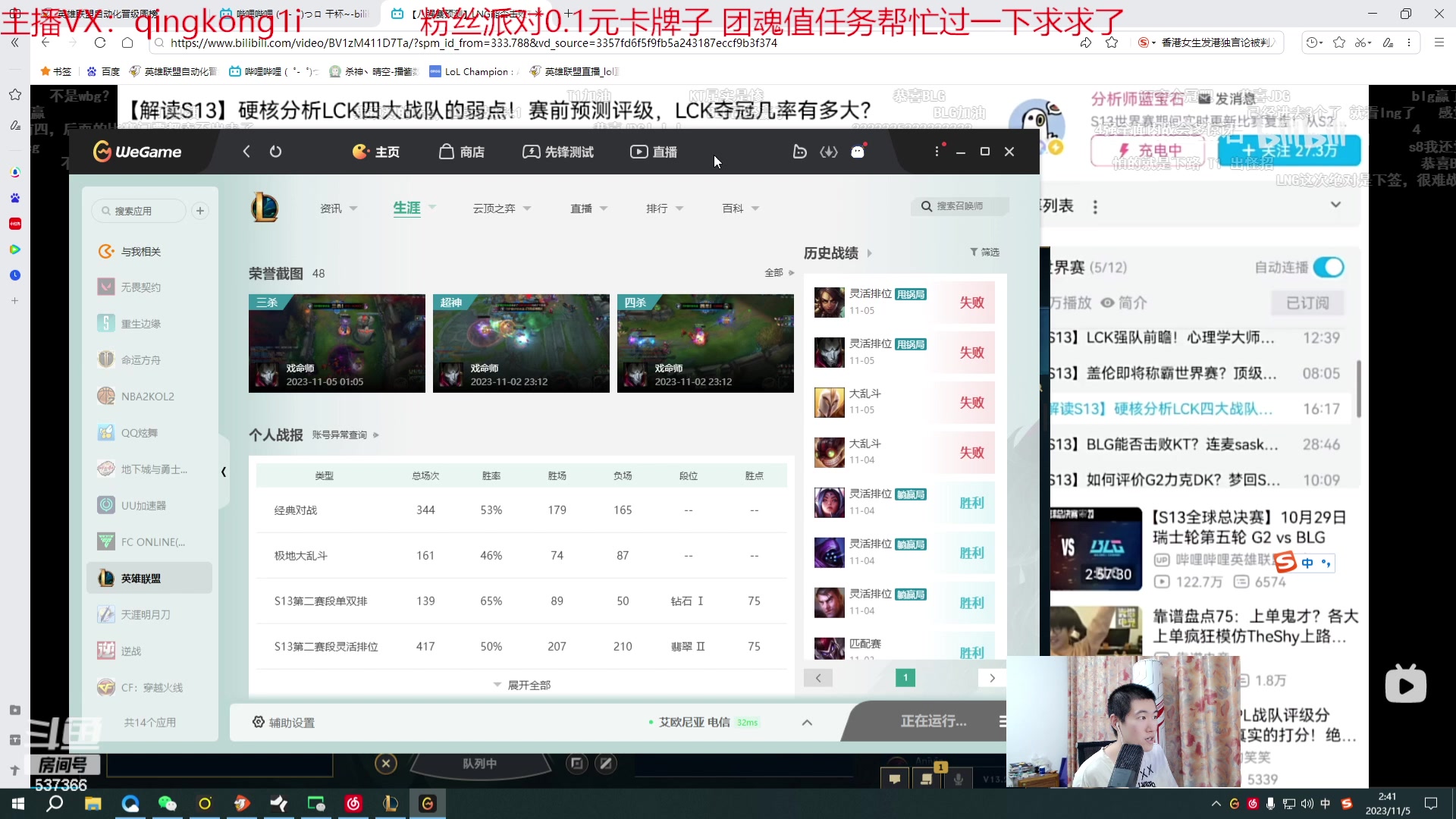Open the WeGame 直播 tab
The width and height of the screenshot is (1456, 819).
[654, 152]
